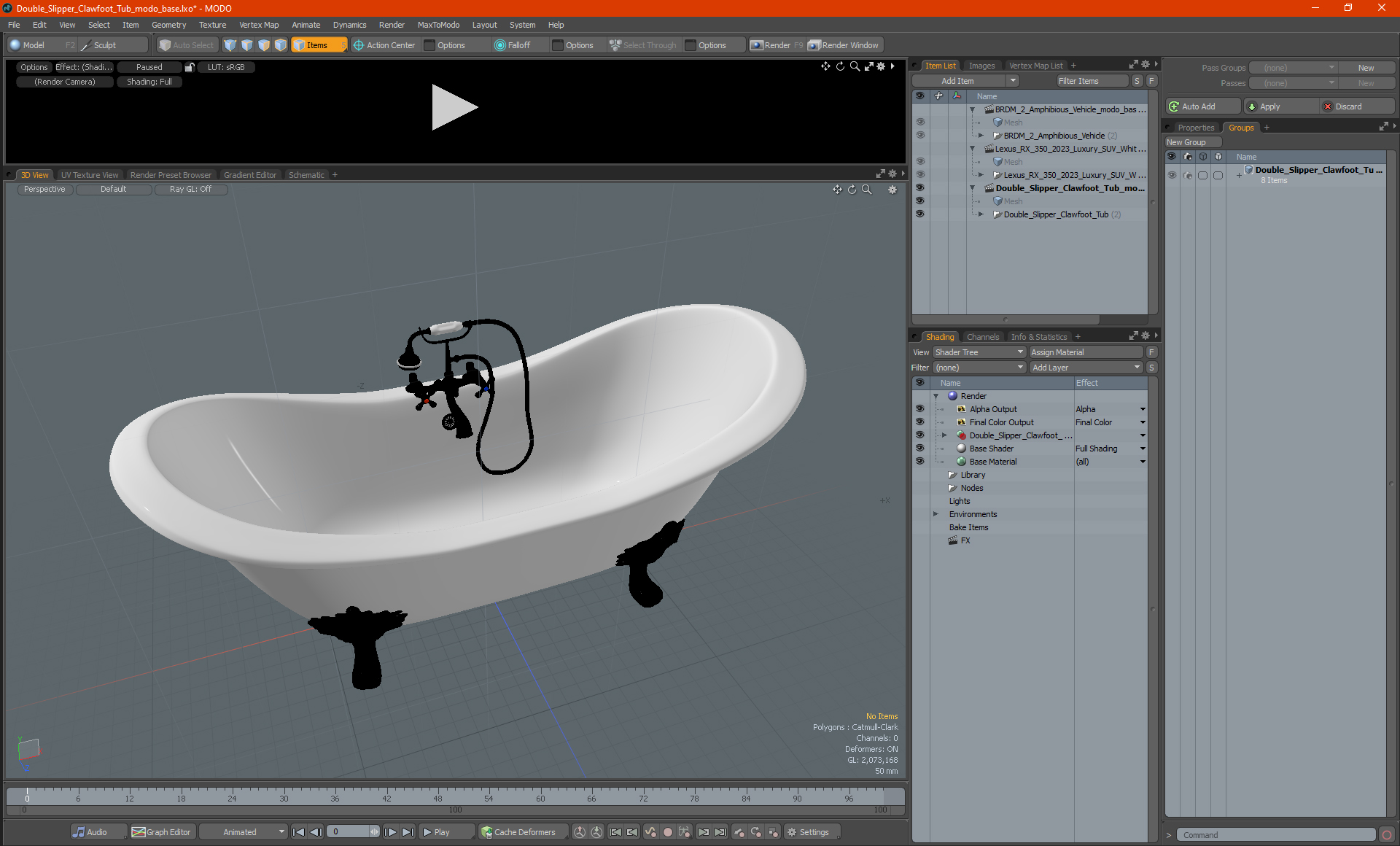Open the Texture menu

coord(212,25)
